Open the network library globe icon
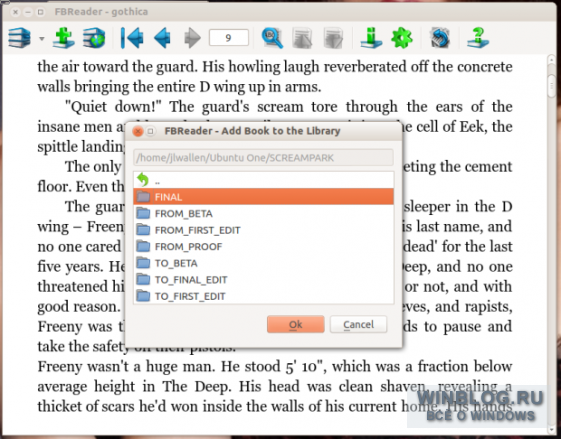561x439 pixels. click(94, 38)
